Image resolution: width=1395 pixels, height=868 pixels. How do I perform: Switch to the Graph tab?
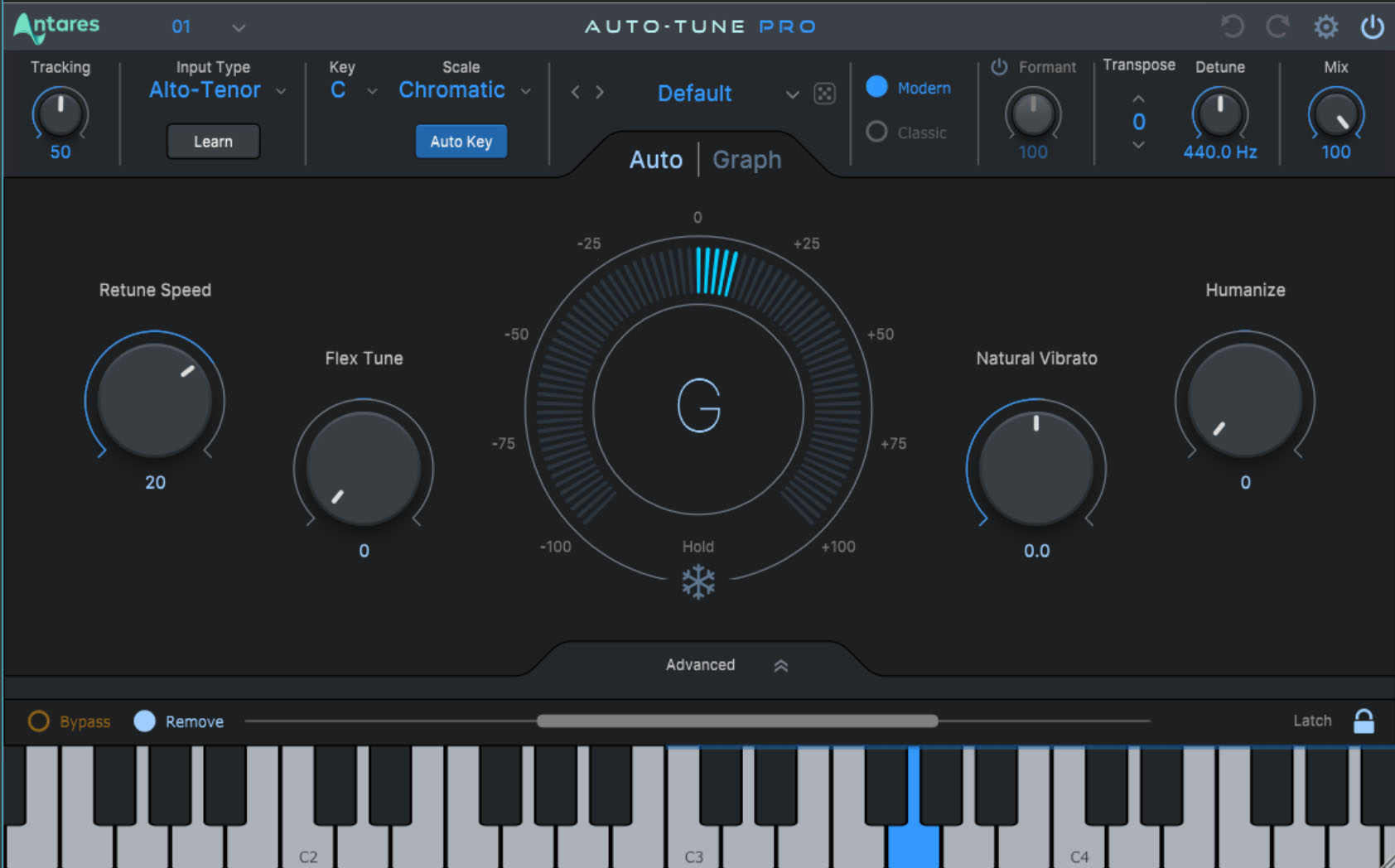(747, 160)
